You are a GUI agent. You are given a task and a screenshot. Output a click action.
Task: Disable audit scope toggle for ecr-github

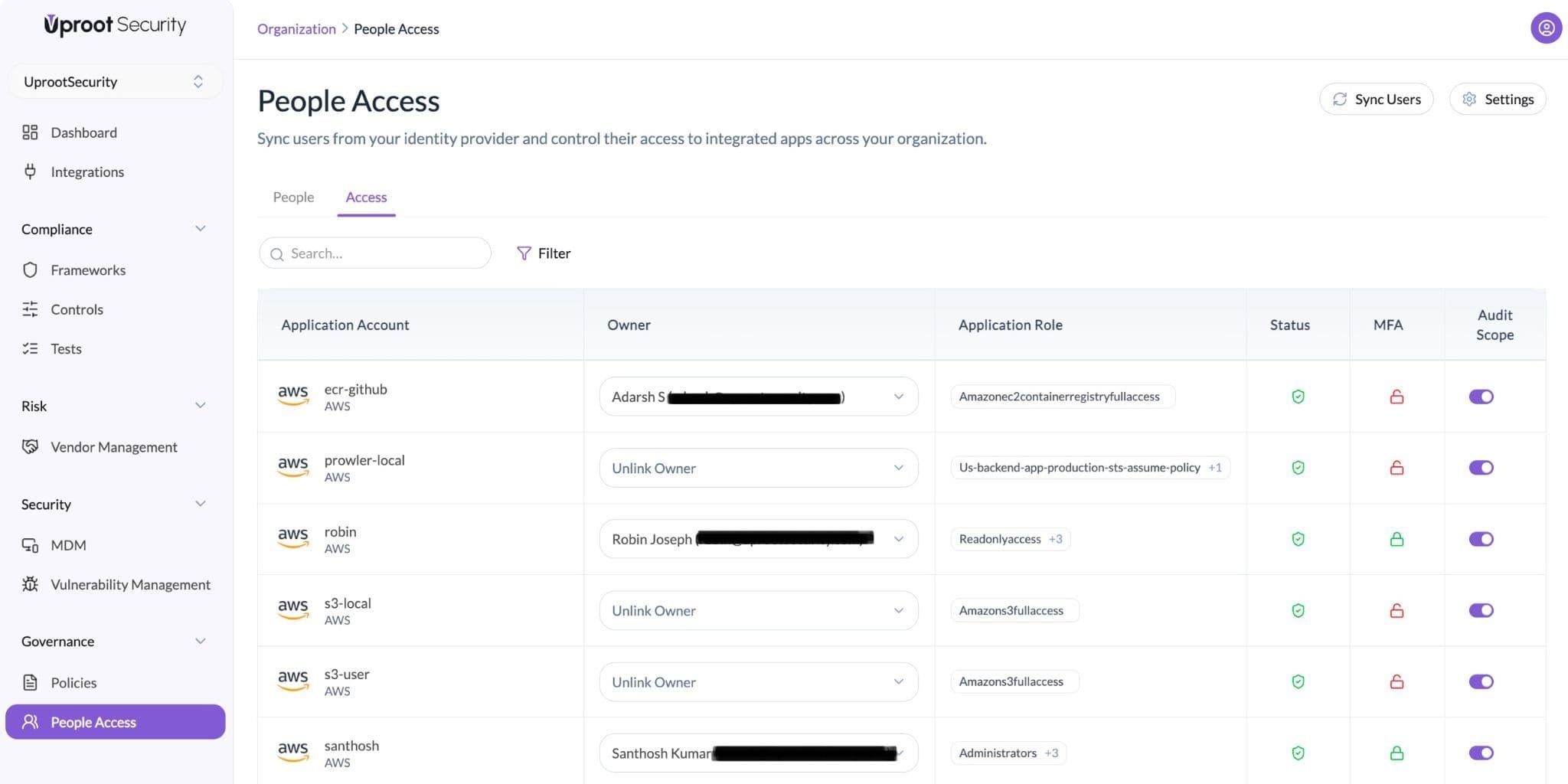[1481, 397]
